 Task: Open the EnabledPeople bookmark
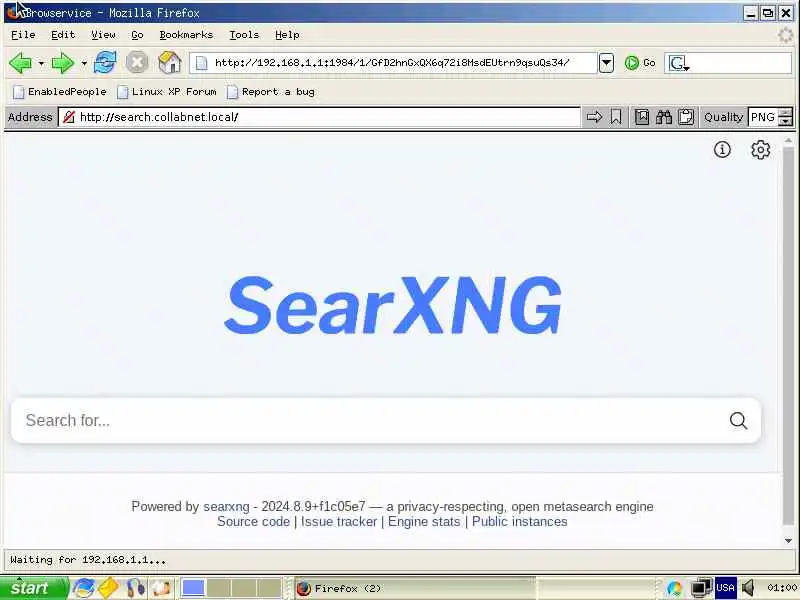point(60,92)
